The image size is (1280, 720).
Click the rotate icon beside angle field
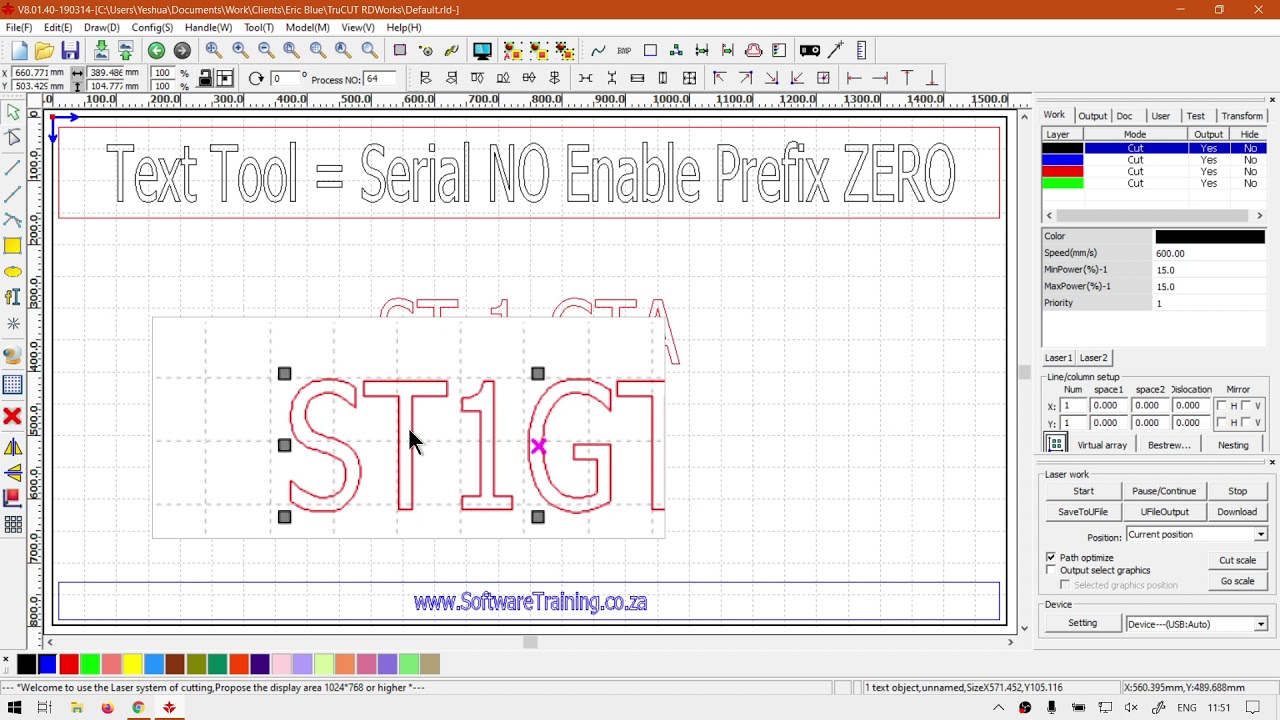(x=256, y=79)
